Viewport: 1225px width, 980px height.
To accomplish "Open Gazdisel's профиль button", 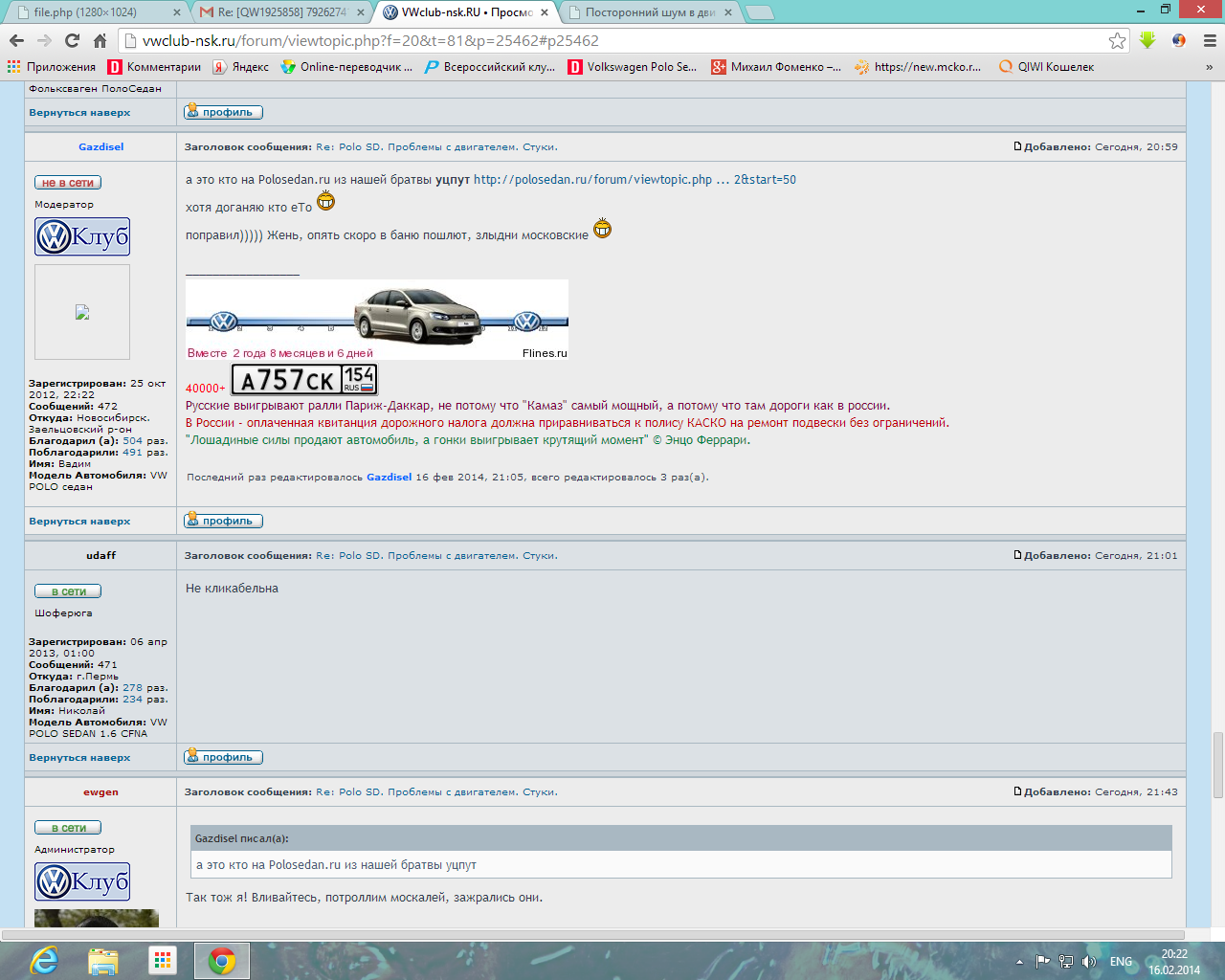I will pyautogui.click(x=223, y=521).
